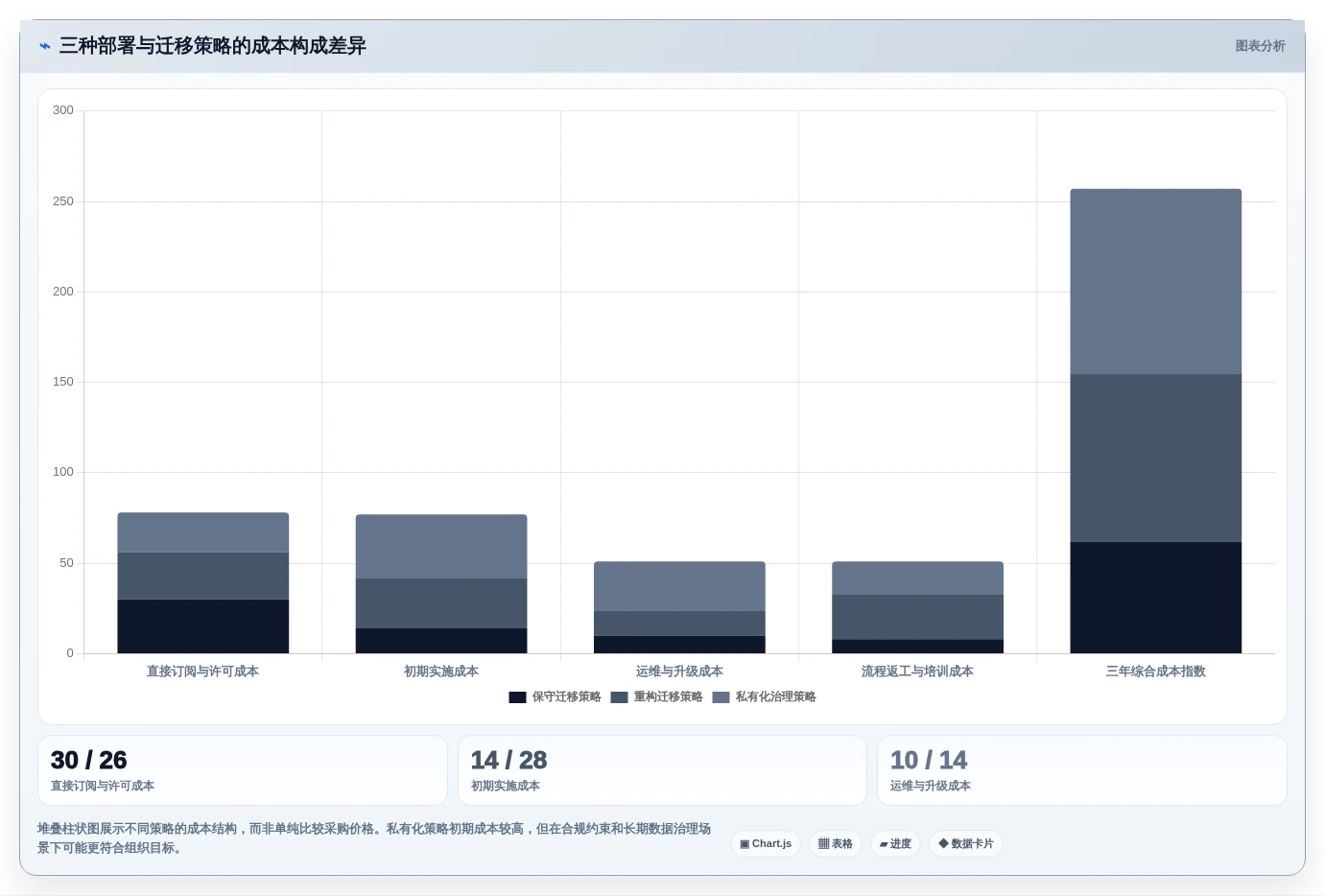Click 直接订阅与许可成本 caption under 30 / 26
This screenshot has height=896, width=1325.
pyautogui.click(x=103, y=786)
